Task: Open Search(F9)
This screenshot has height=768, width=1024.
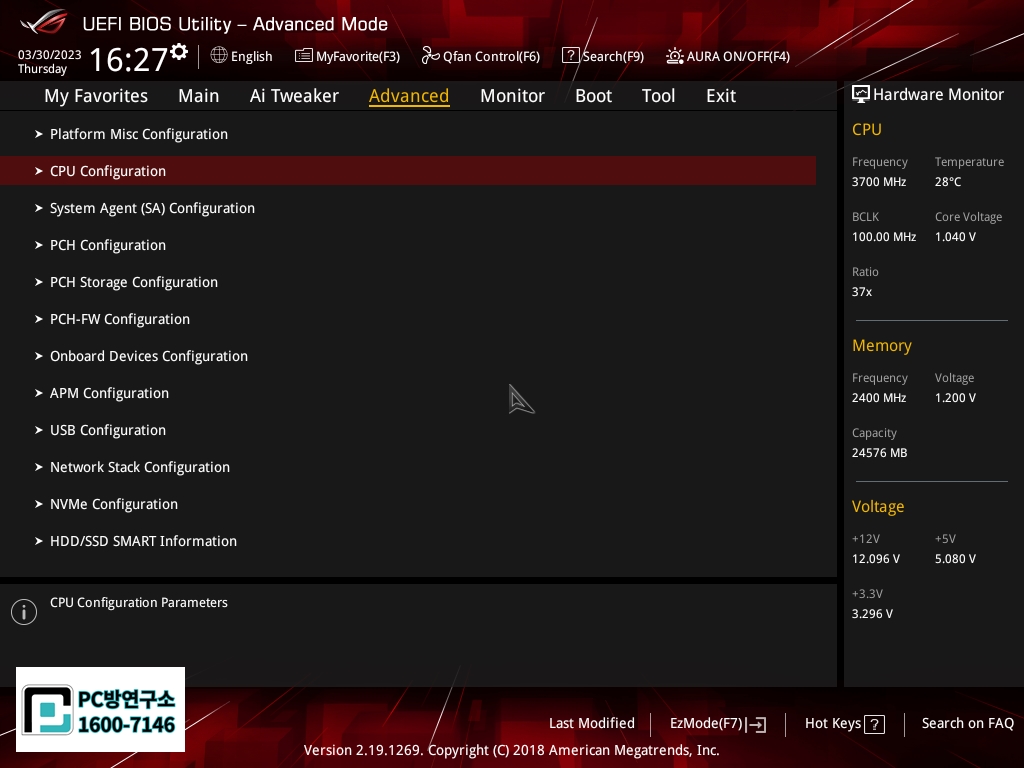Action: point(613,56)
